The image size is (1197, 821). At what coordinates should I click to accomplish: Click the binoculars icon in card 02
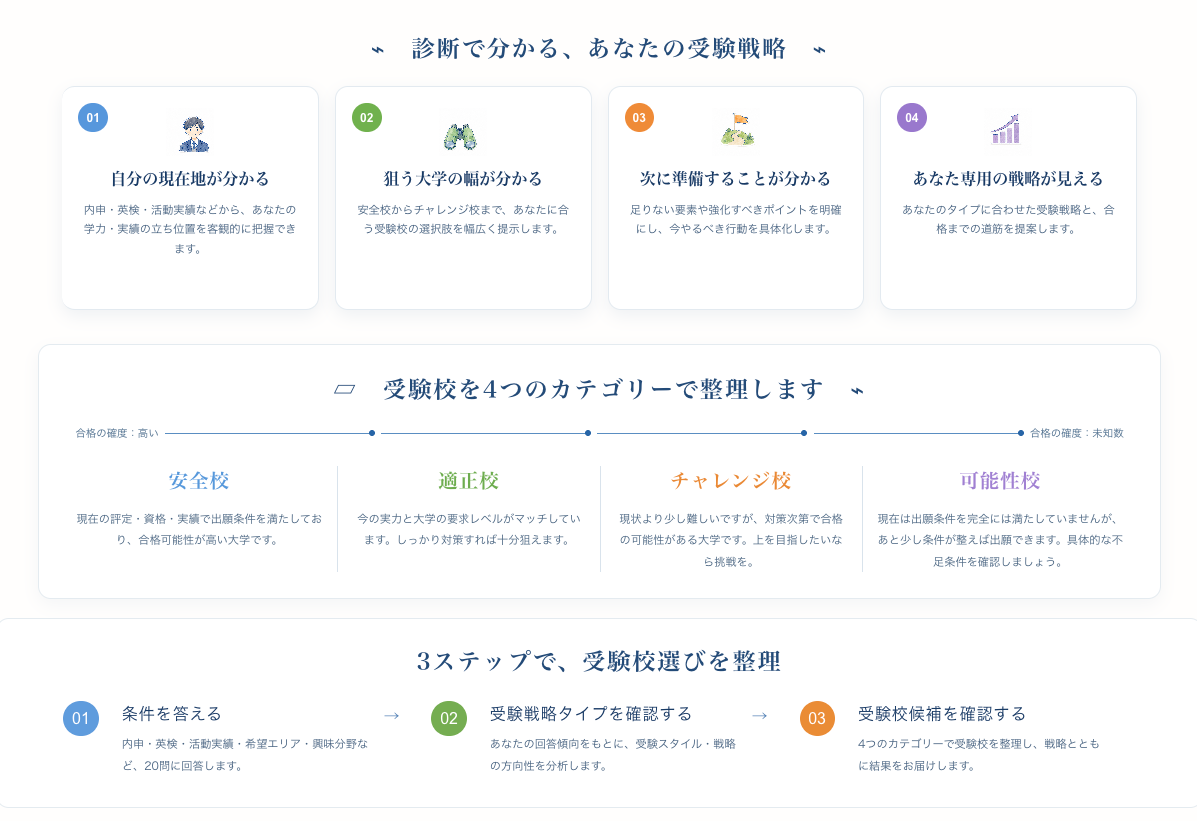(460, 136)
